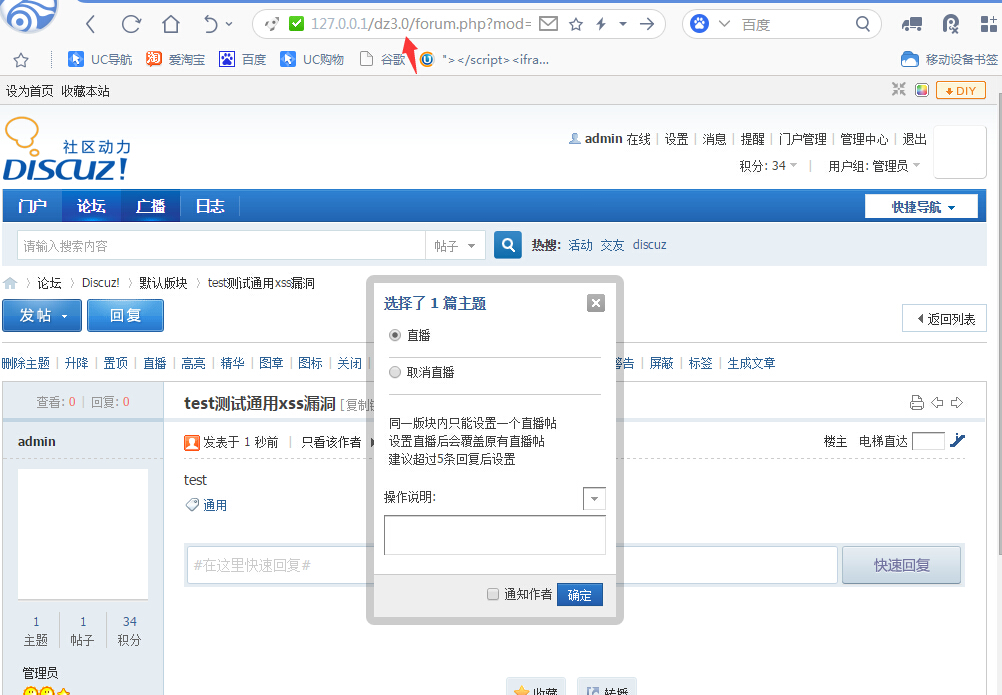Close the 选择了1篇主题 dialog
Screen dimensions: 1002x695
point(596,303)
